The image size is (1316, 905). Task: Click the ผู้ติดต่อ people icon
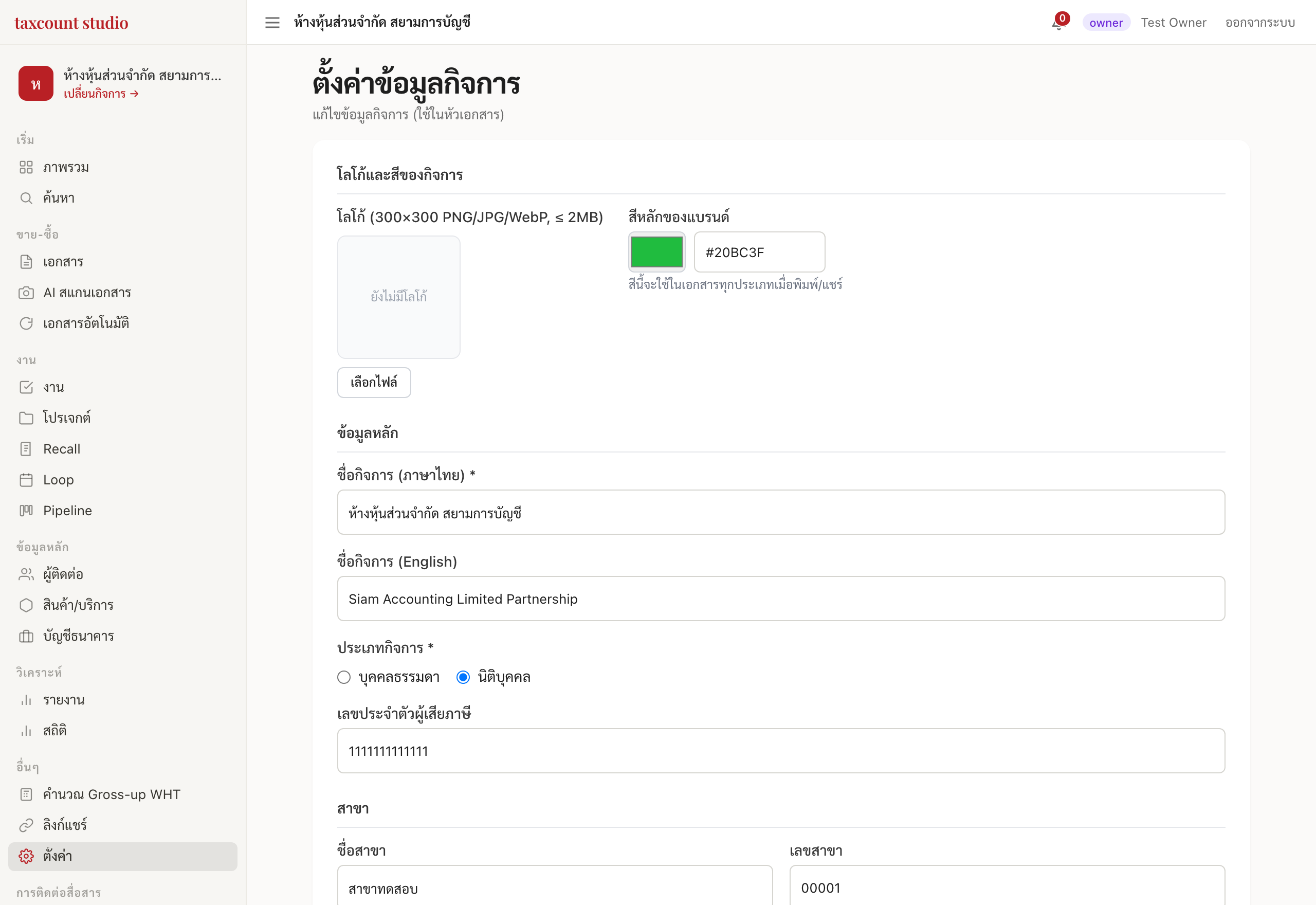click(x=26, y=574)
